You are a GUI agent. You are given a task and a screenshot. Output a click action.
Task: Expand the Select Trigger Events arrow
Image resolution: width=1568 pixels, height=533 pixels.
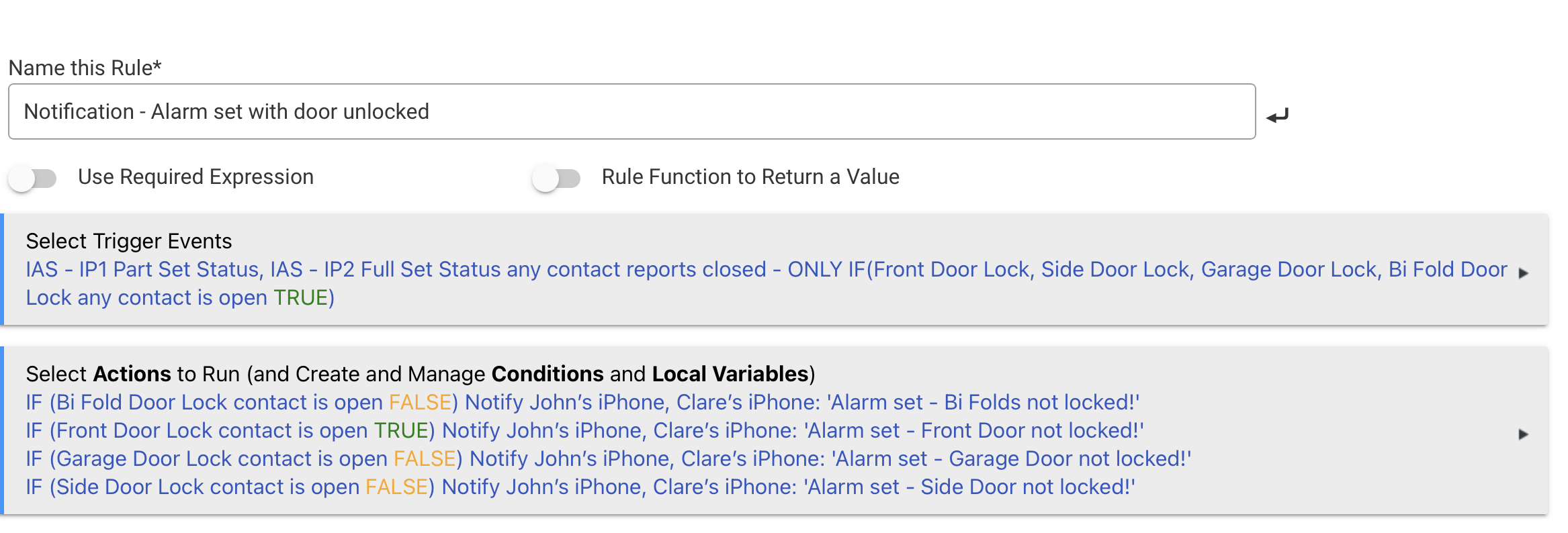click(x=1523, y=273)
